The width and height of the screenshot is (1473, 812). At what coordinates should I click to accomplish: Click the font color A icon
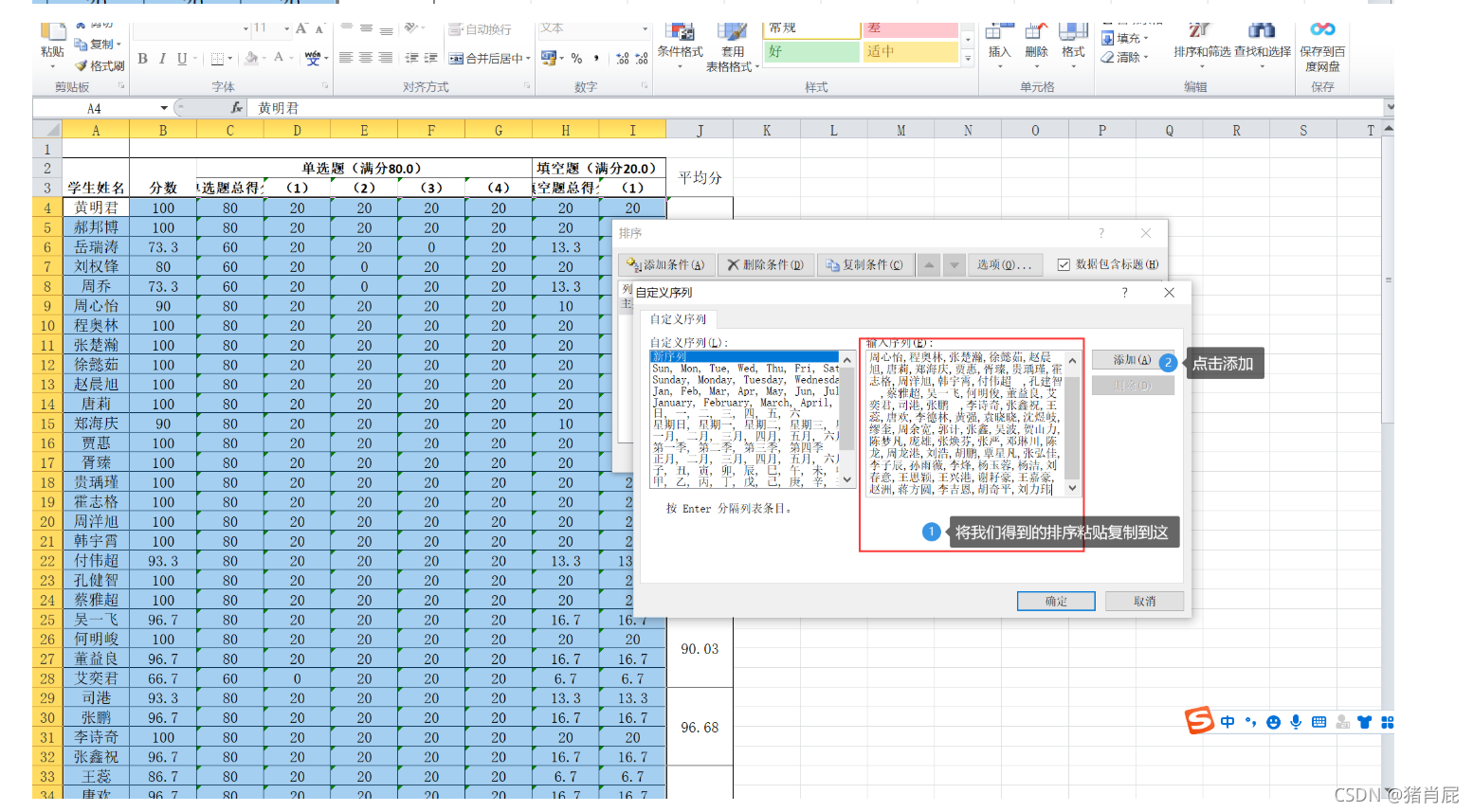tap(279, 59)
